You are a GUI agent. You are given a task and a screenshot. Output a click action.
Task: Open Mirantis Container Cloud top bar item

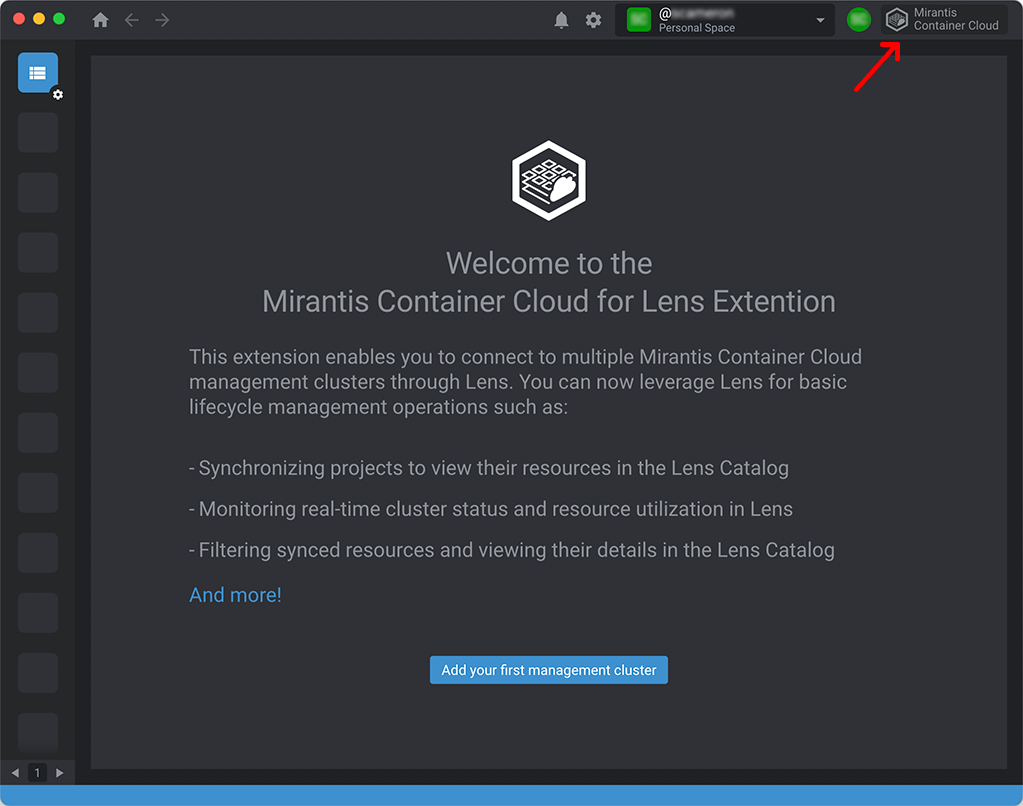tap(943, 20)
